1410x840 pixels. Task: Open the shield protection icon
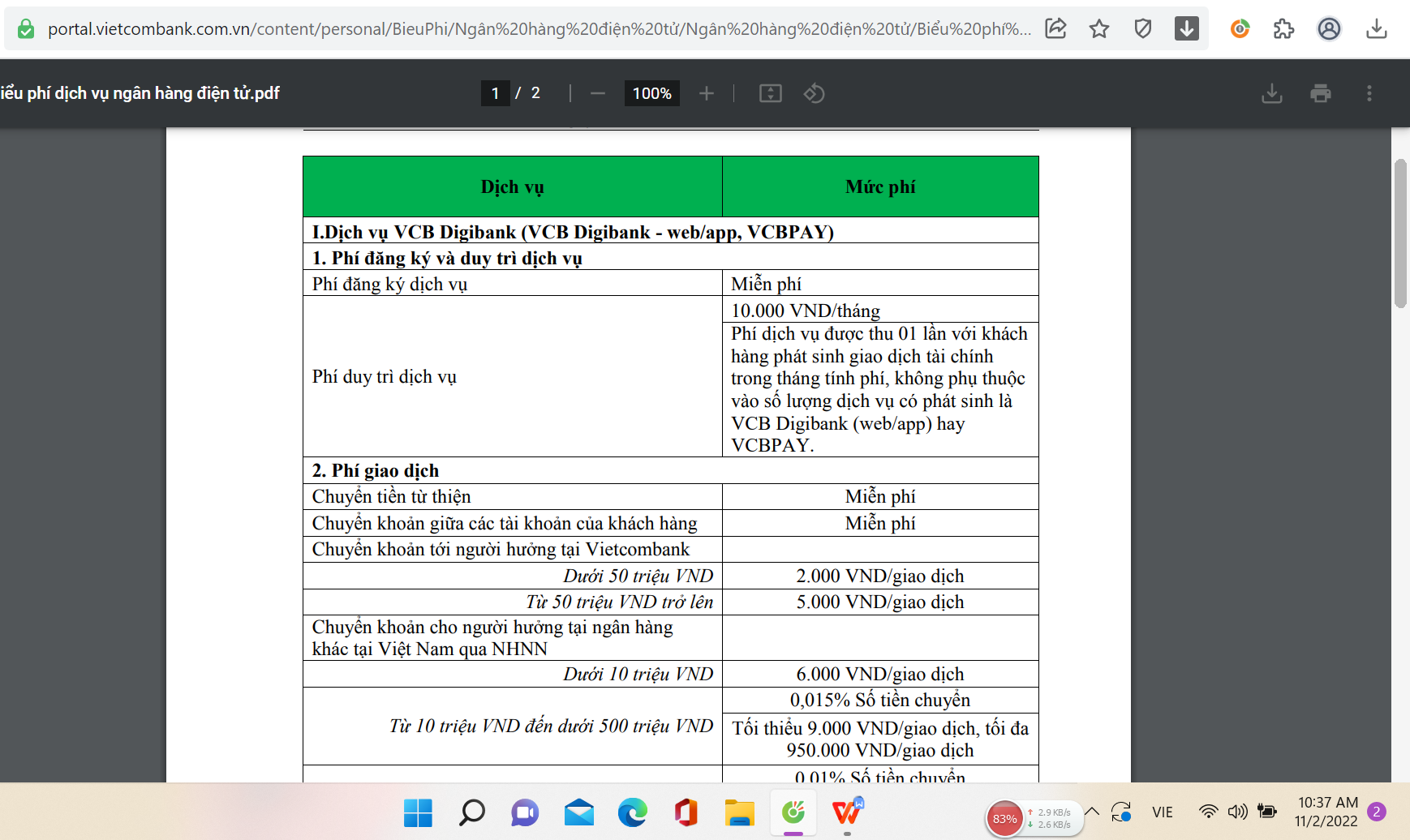[1143, 29]
